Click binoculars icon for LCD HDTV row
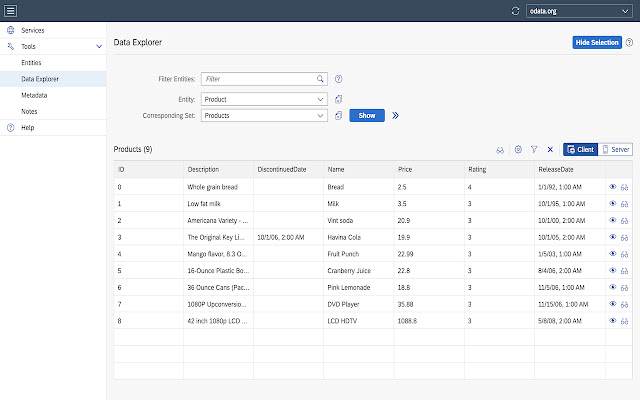Screen dimensions: 640x400 click(624, 321)
